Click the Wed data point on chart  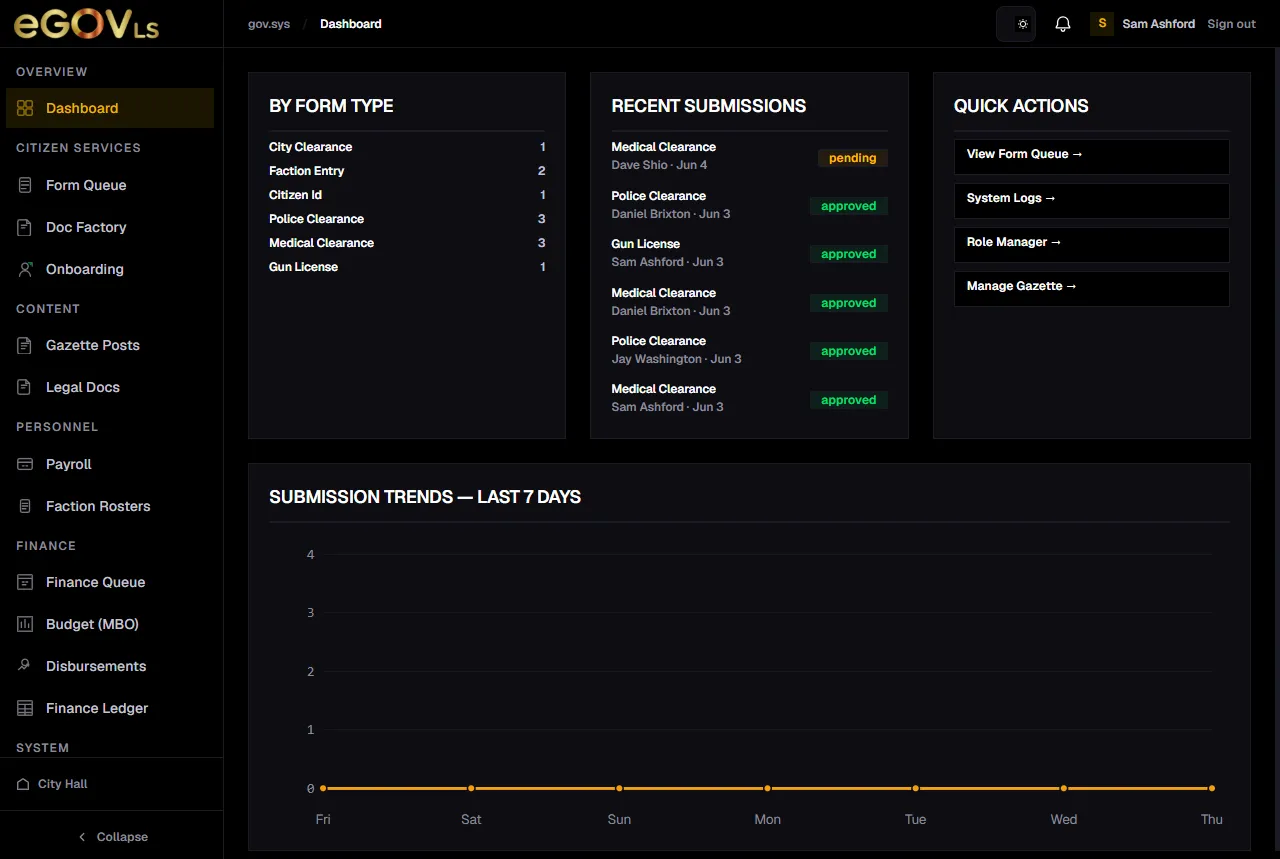1064,788
